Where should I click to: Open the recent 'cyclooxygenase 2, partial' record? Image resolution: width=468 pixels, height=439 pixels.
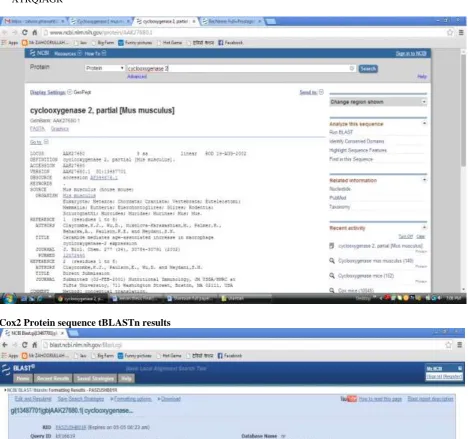pyautogui.click(x=380, y=246)
